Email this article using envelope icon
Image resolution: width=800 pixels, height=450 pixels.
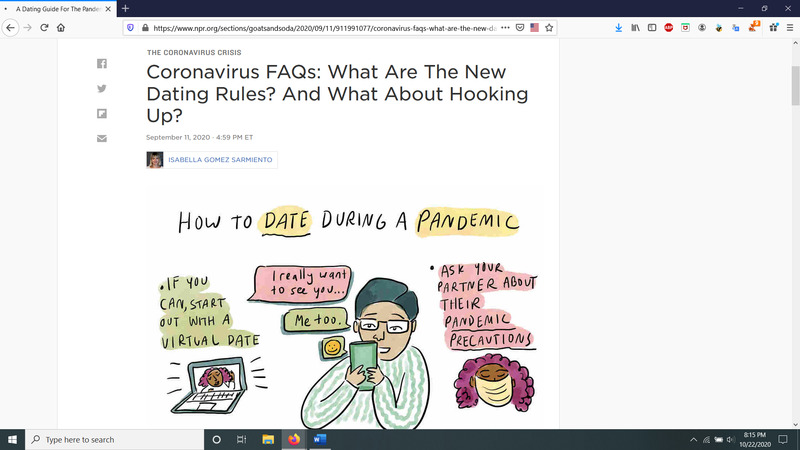(x=102, y=137)
